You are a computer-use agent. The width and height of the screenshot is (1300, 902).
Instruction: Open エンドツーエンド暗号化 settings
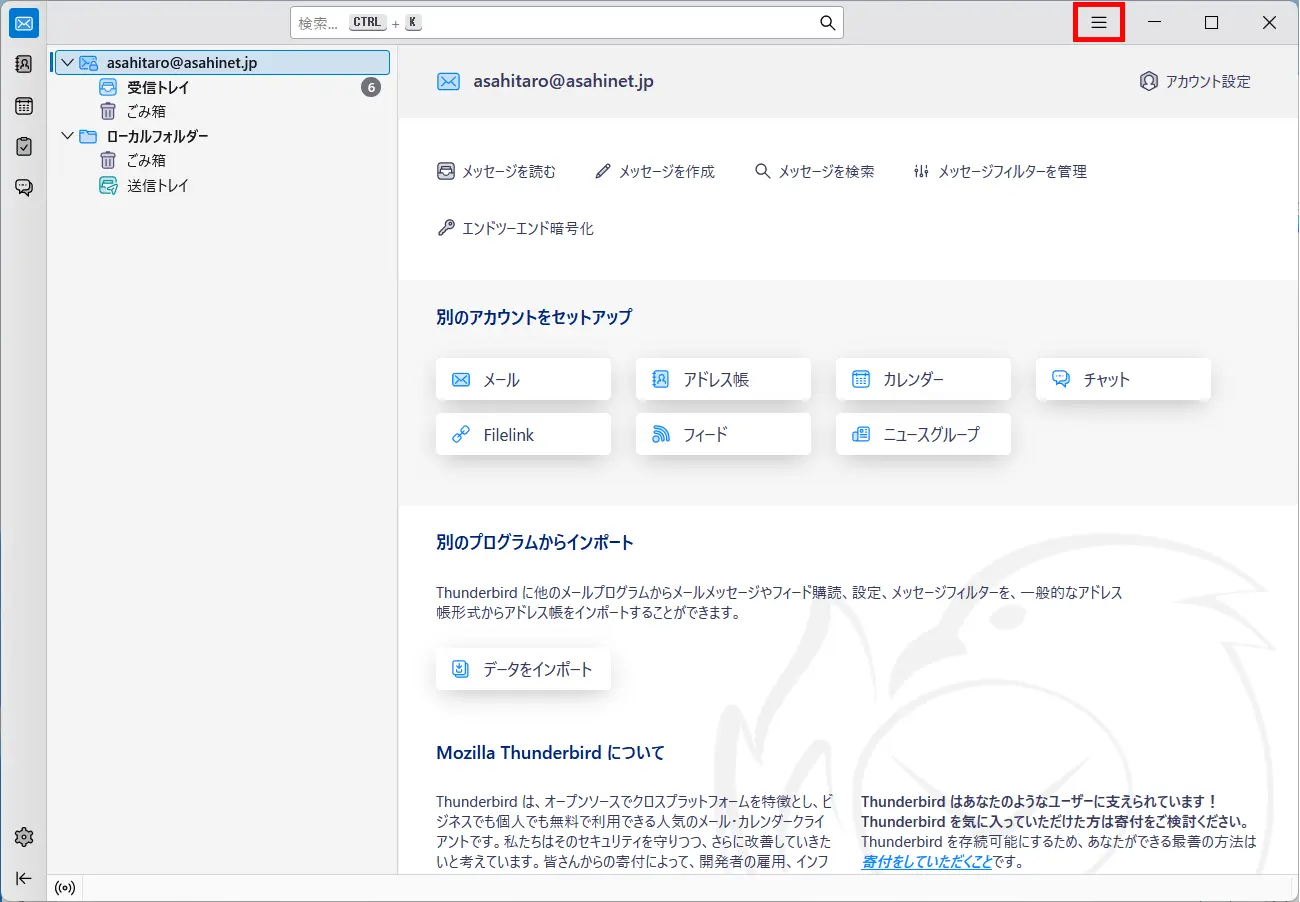[516, 229]
